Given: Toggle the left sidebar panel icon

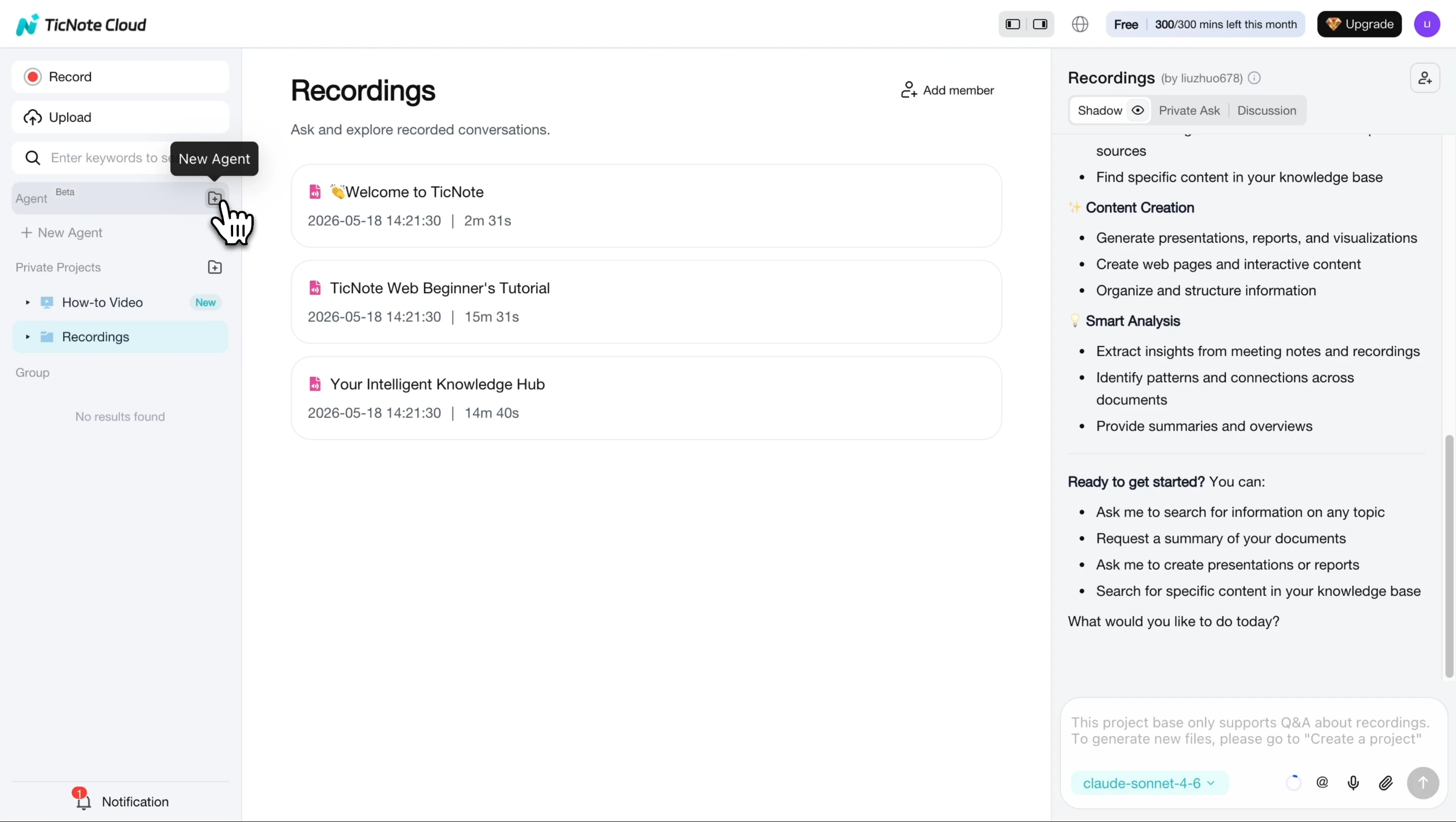Looking at the screenshot, I should tap(1013, 24).
